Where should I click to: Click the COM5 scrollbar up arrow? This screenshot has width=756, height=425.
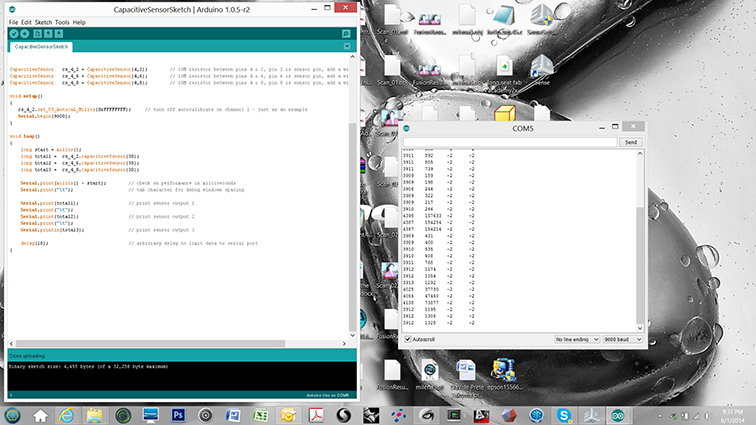tap(640, 153)
